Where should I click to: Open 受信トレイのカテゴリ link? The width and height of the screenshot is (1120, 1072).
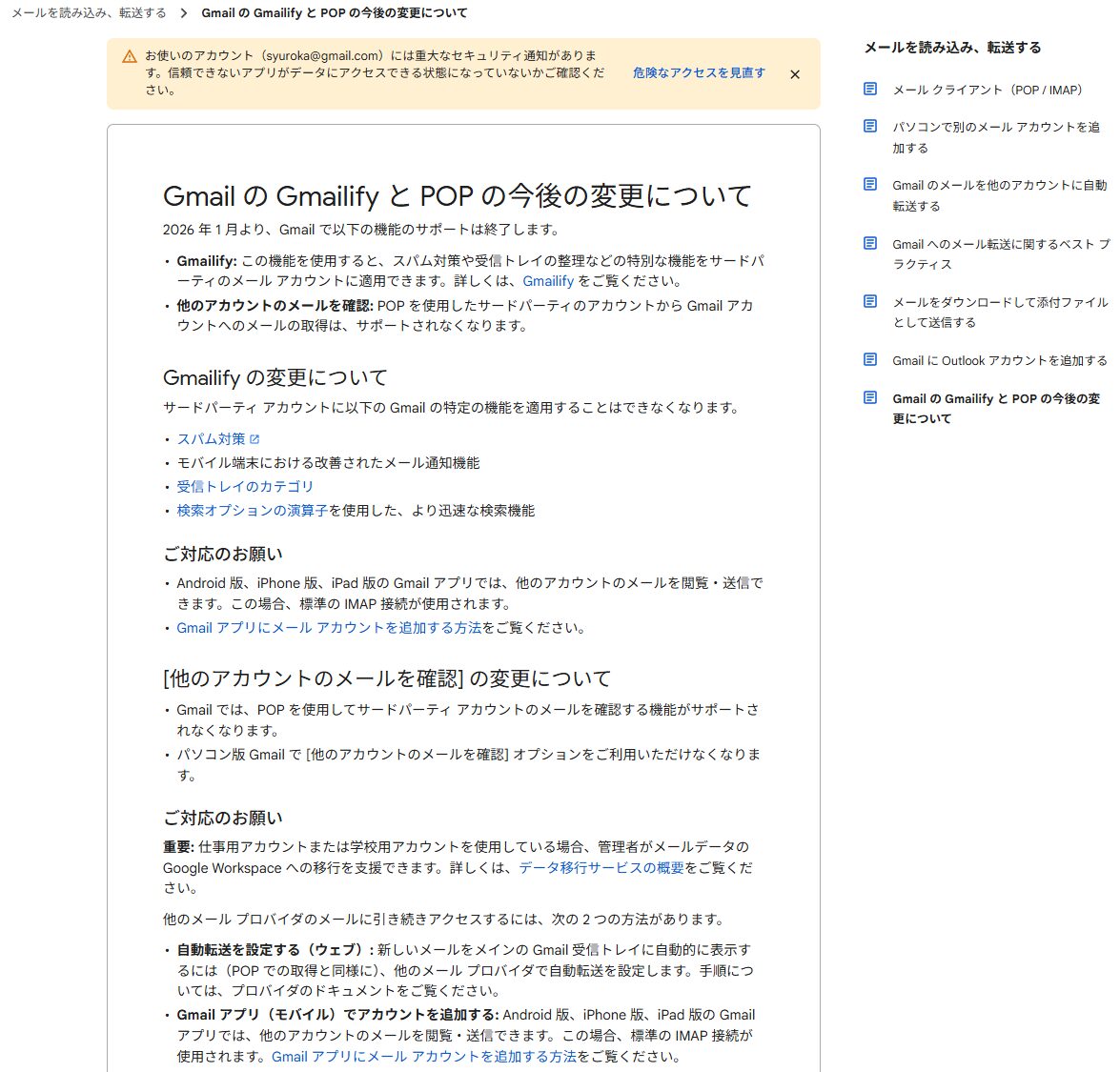point(245,486)
